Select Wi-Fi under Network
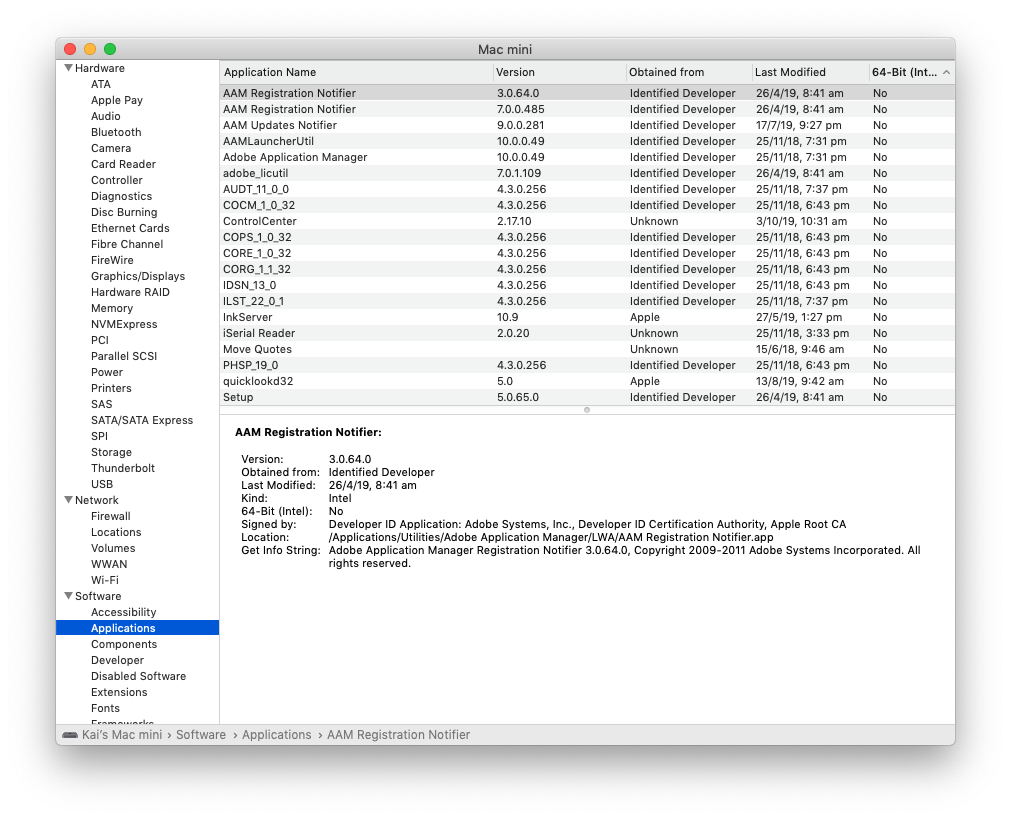1011x819 pixels. [105, 580]
